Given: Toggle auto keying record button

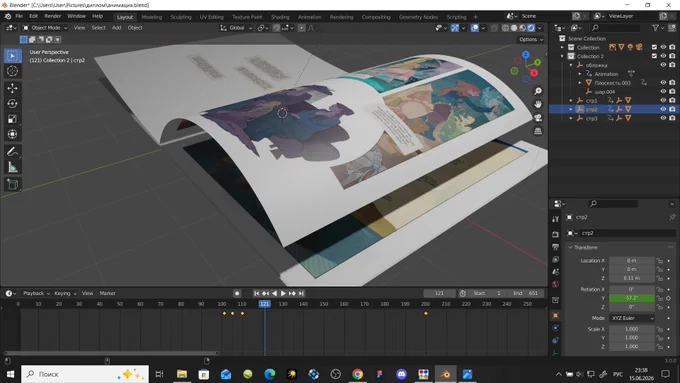Looking at the screenshot, I should 237,294.
